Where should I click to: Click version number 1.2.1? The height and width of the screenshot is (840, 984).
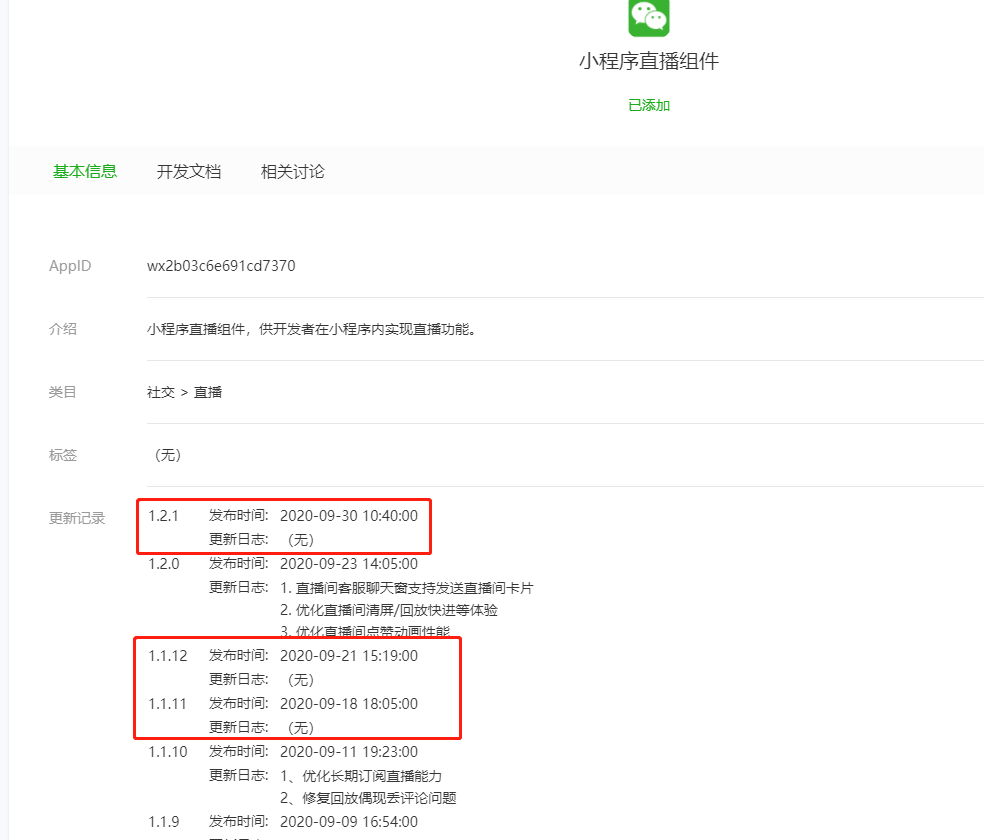(x=163, y=516)
